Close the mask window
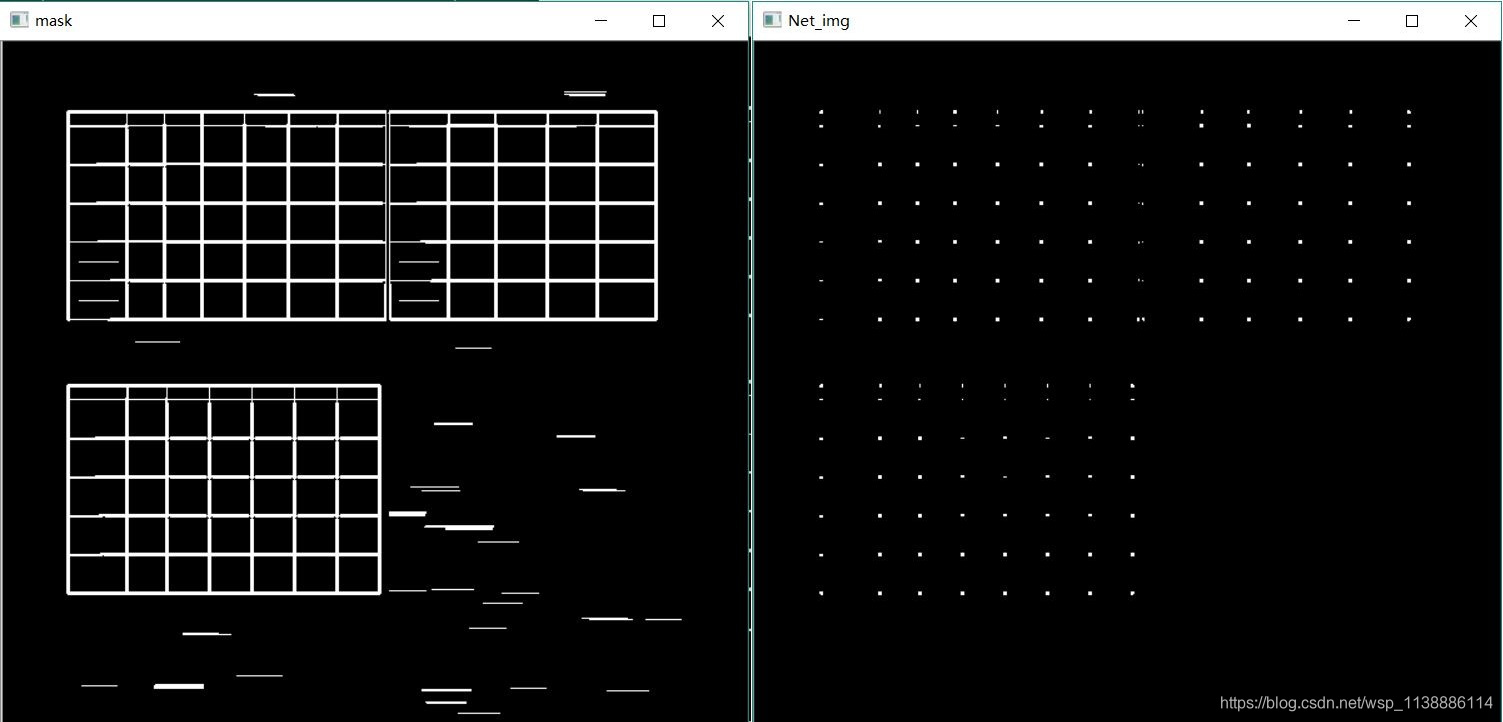Screen dimensions: 1503x722 (718, 20)
